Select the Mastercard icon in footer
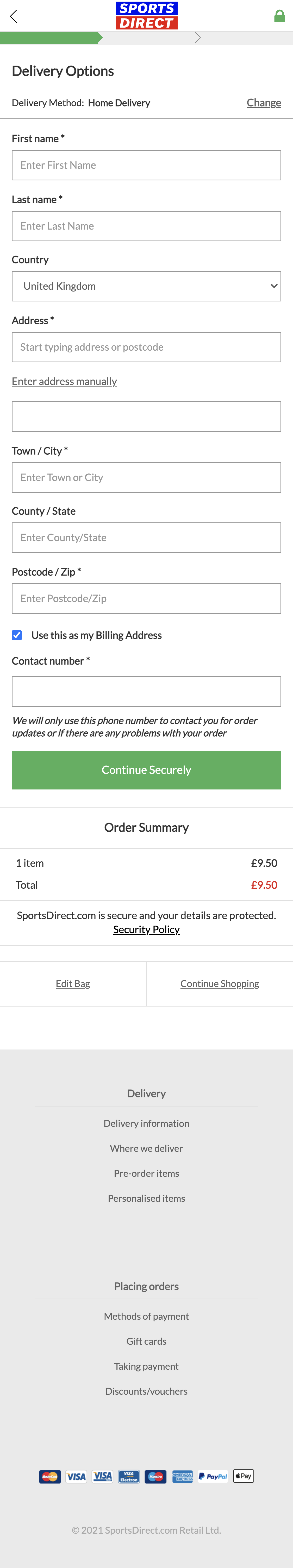293x1568 pixels. pyautogui.click(x=50, y=1476)
